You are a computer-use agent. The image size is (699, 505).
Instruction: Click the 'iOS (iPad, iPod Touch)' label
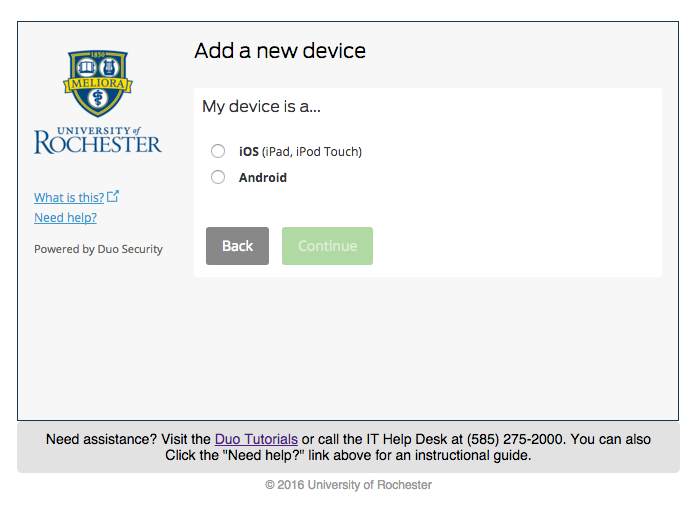coord(300,152)
